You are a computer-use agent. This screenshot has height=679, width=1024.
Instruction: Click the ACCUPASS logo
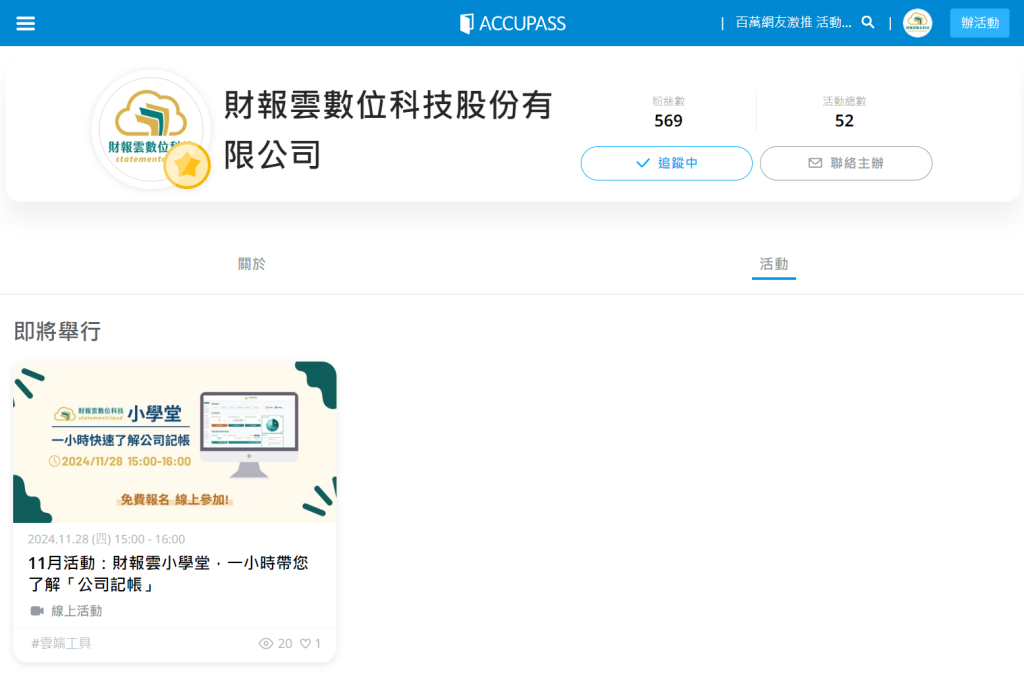513,24
